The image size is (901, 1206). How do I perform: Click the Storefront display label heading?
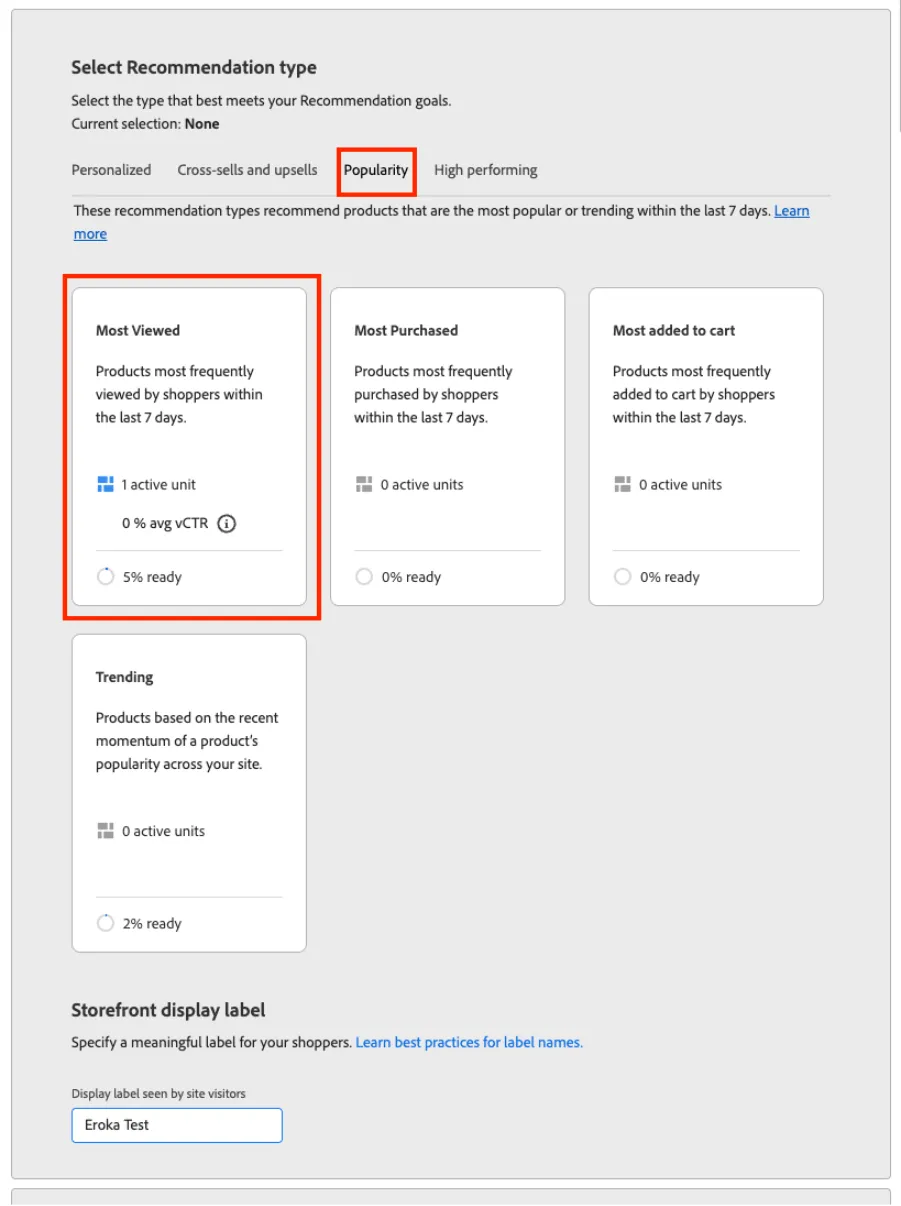[x=169, y=1010]
